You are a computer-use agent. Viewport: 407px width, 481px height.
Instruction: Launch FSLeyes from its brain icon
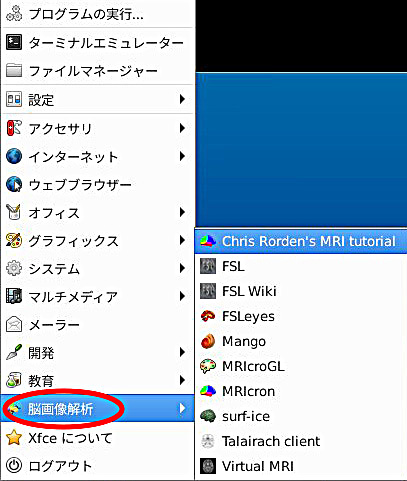tap(208, 316)
